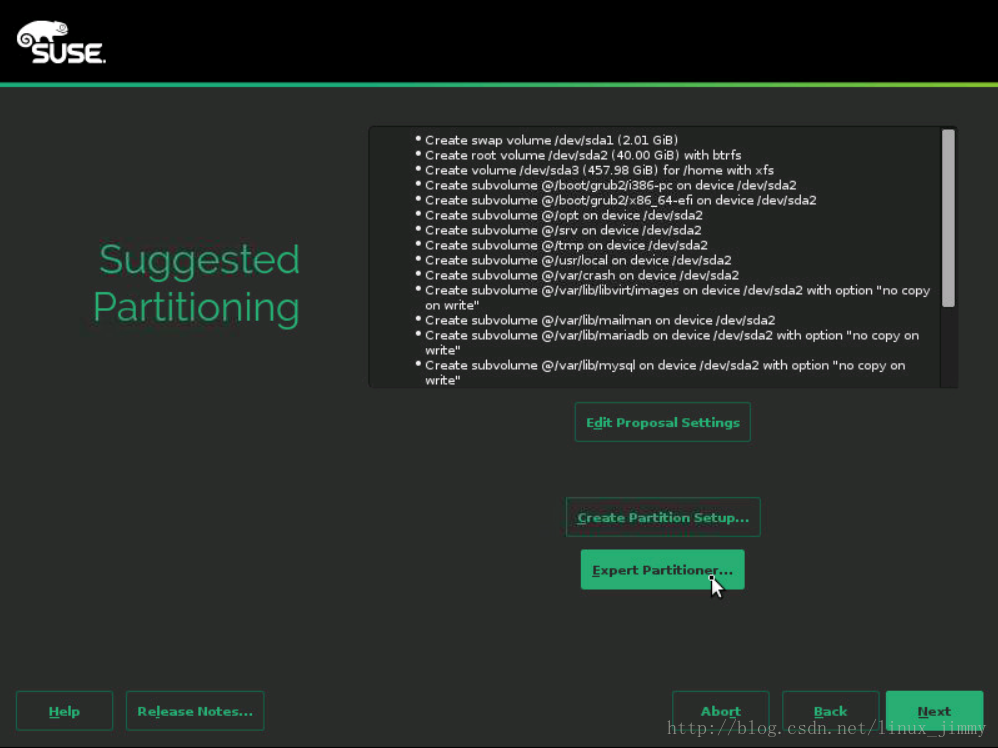Viewport: 998px width, 748px height.
Task: Abort the installation
Action: pyautogui.click(x=720, y=711)
